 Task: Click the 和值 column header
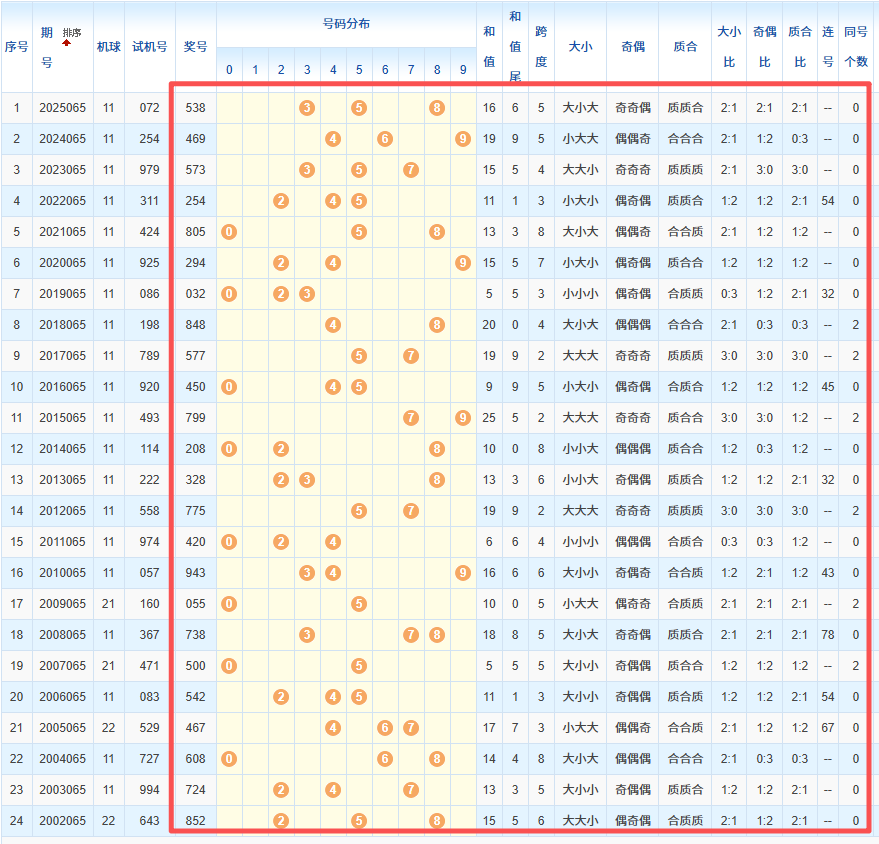pos(489,47)
